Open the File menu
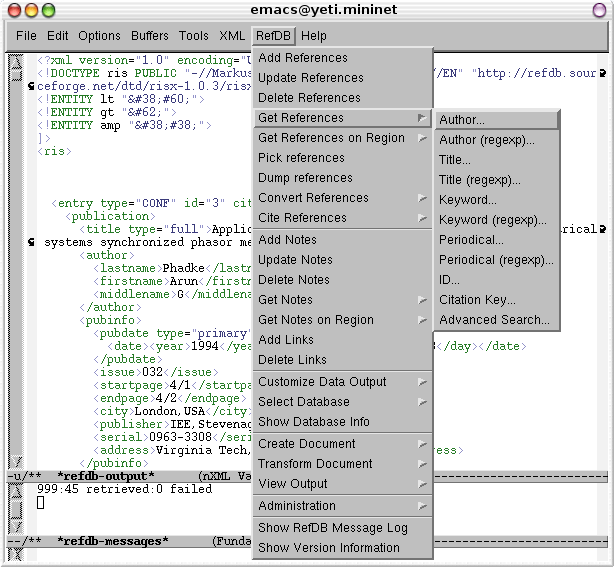This screenshot has height=567, width=614. tap(26, 36)
